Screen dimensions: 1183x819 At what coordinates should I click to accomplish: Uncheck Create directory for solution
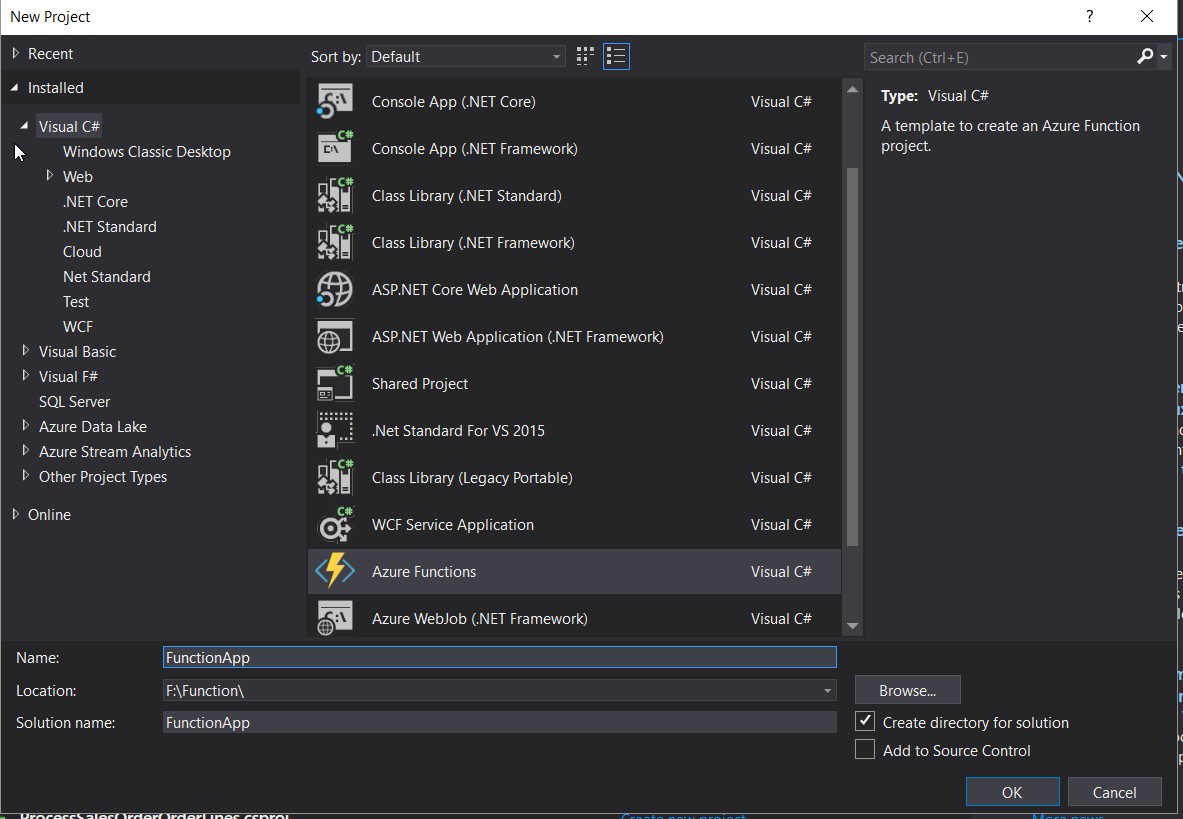[x=864, y=722]
